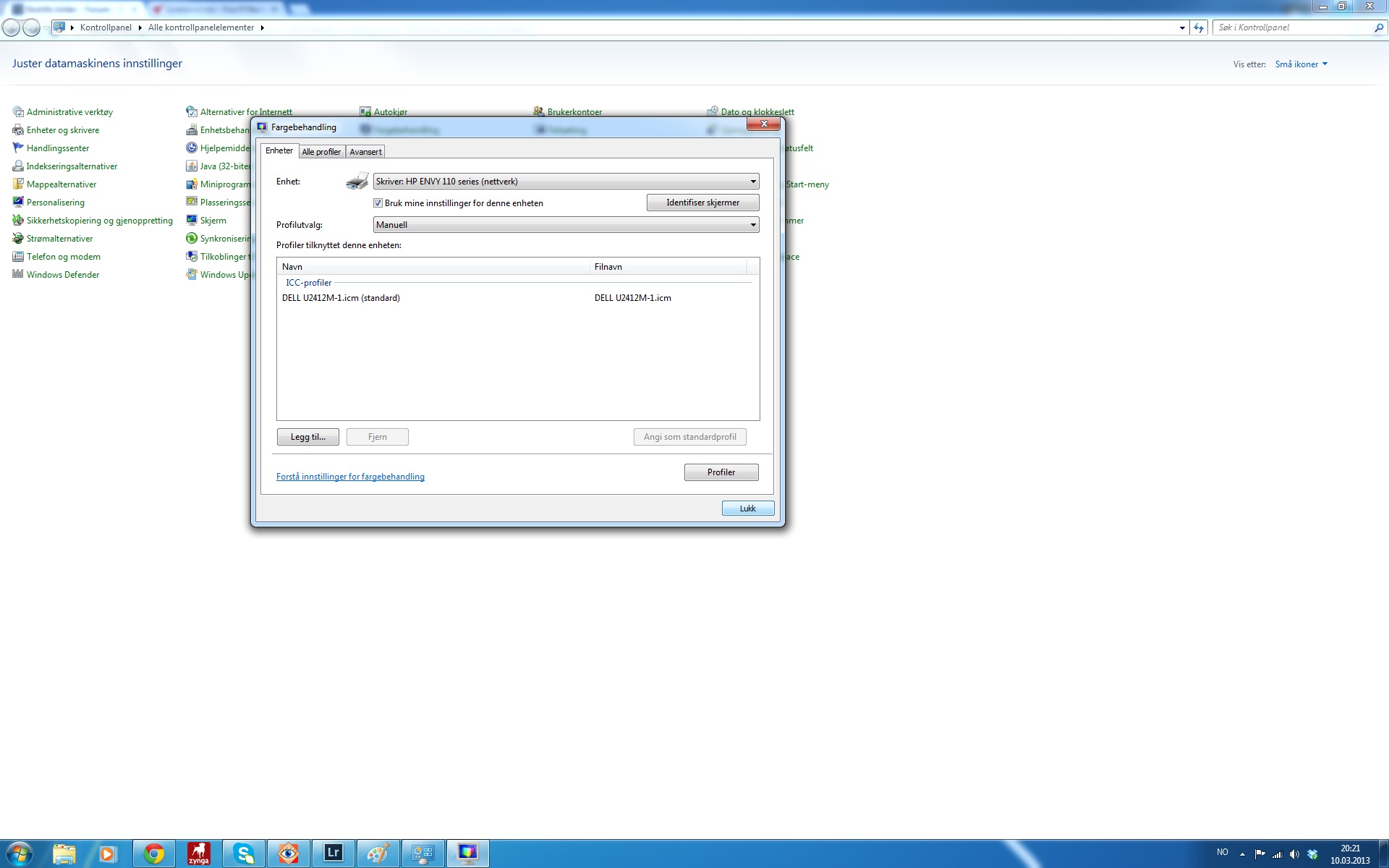Screen dimensions: 1389x868
Task: Open Lightroom from the taskbar
Action: [333, 854]
